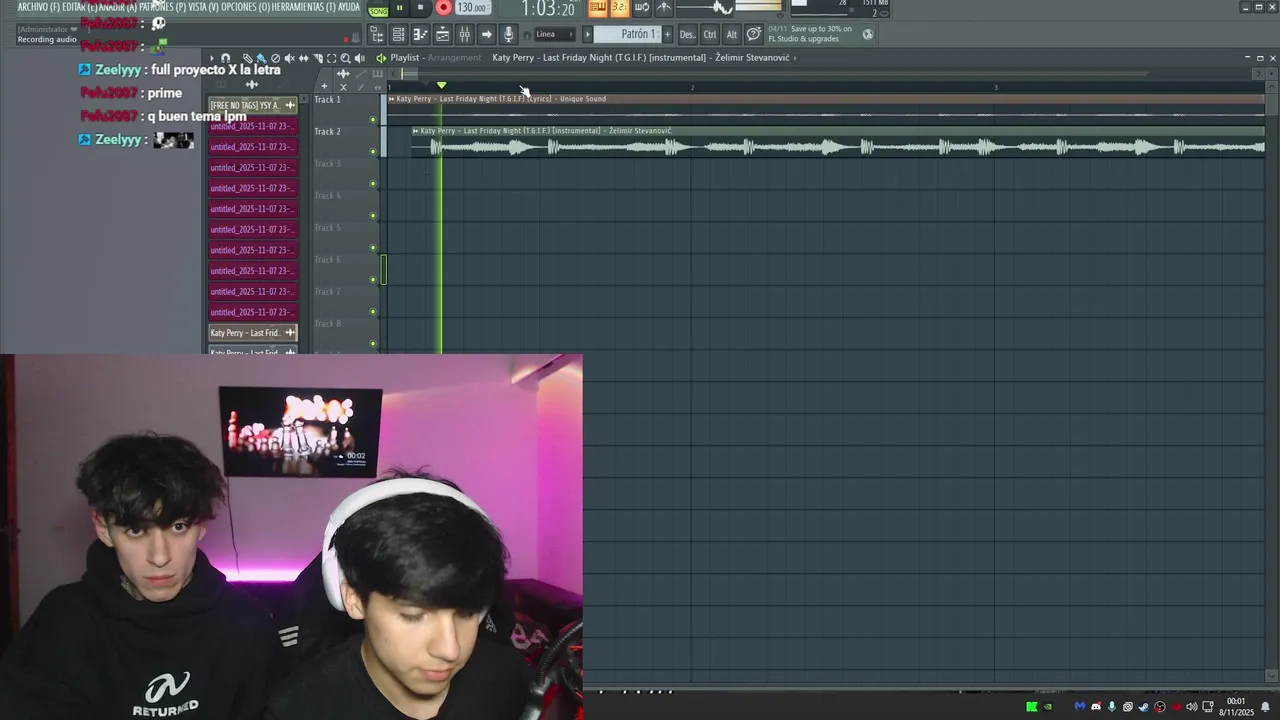Open the Browser view icon in toolbar
Screen dimensions: 1280x720
[x=377, y=35]
